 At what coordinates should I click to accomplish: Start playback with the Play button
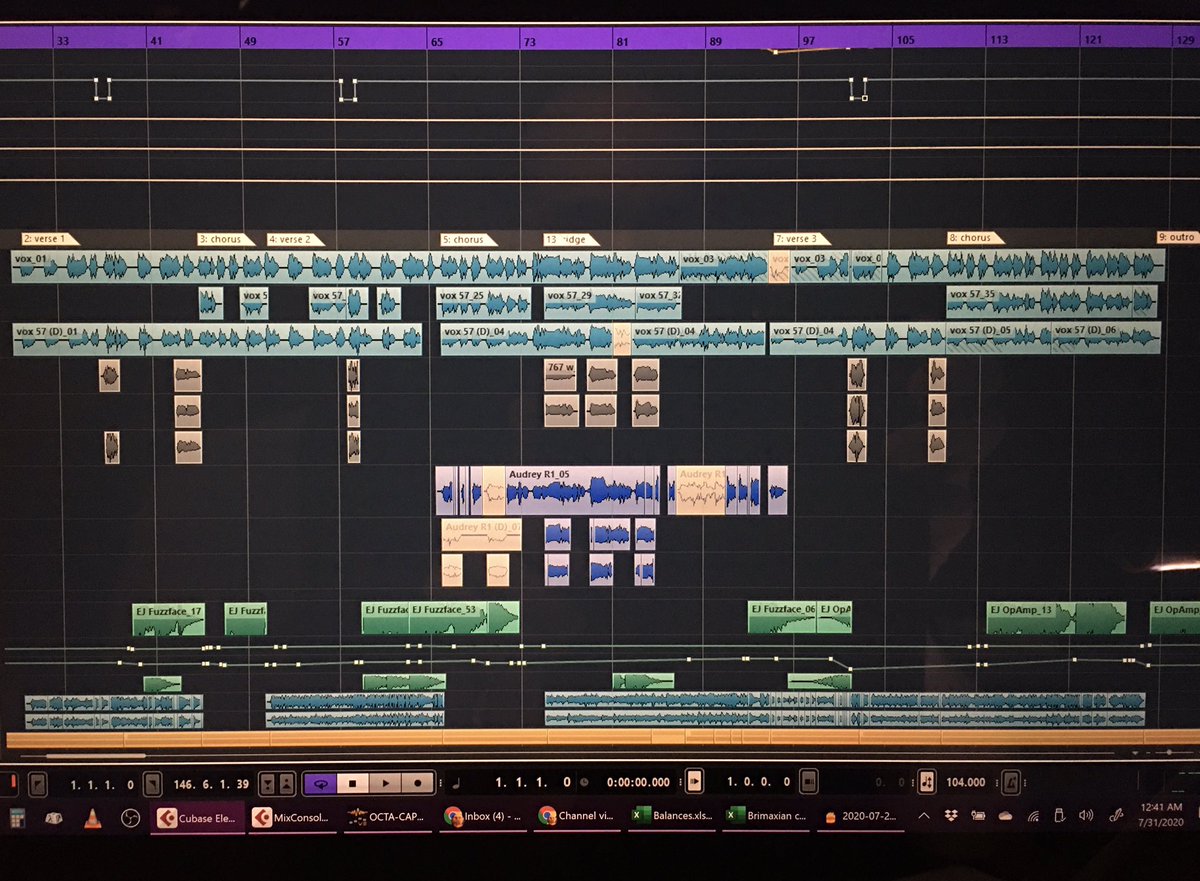point(386,782)
